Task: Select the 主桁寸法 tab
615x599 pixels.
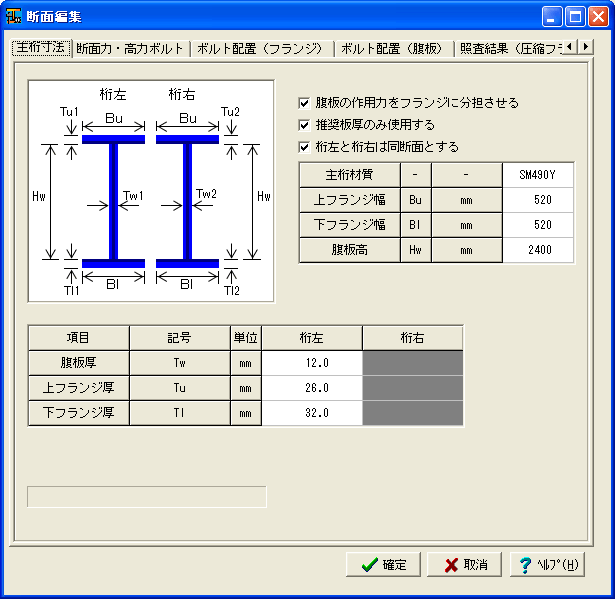Action: point(41,48)
